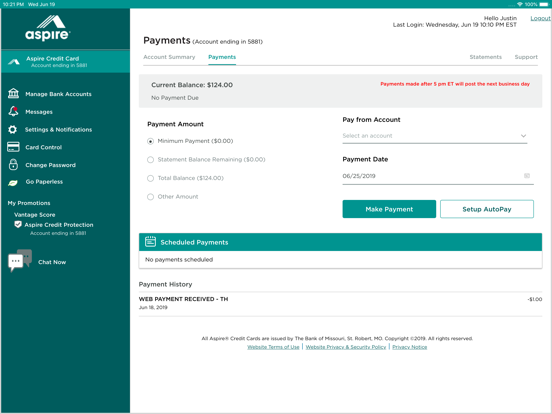Click the Change Password lock icon
Screen dimensions: 552x414
click(x=13, y=164)
